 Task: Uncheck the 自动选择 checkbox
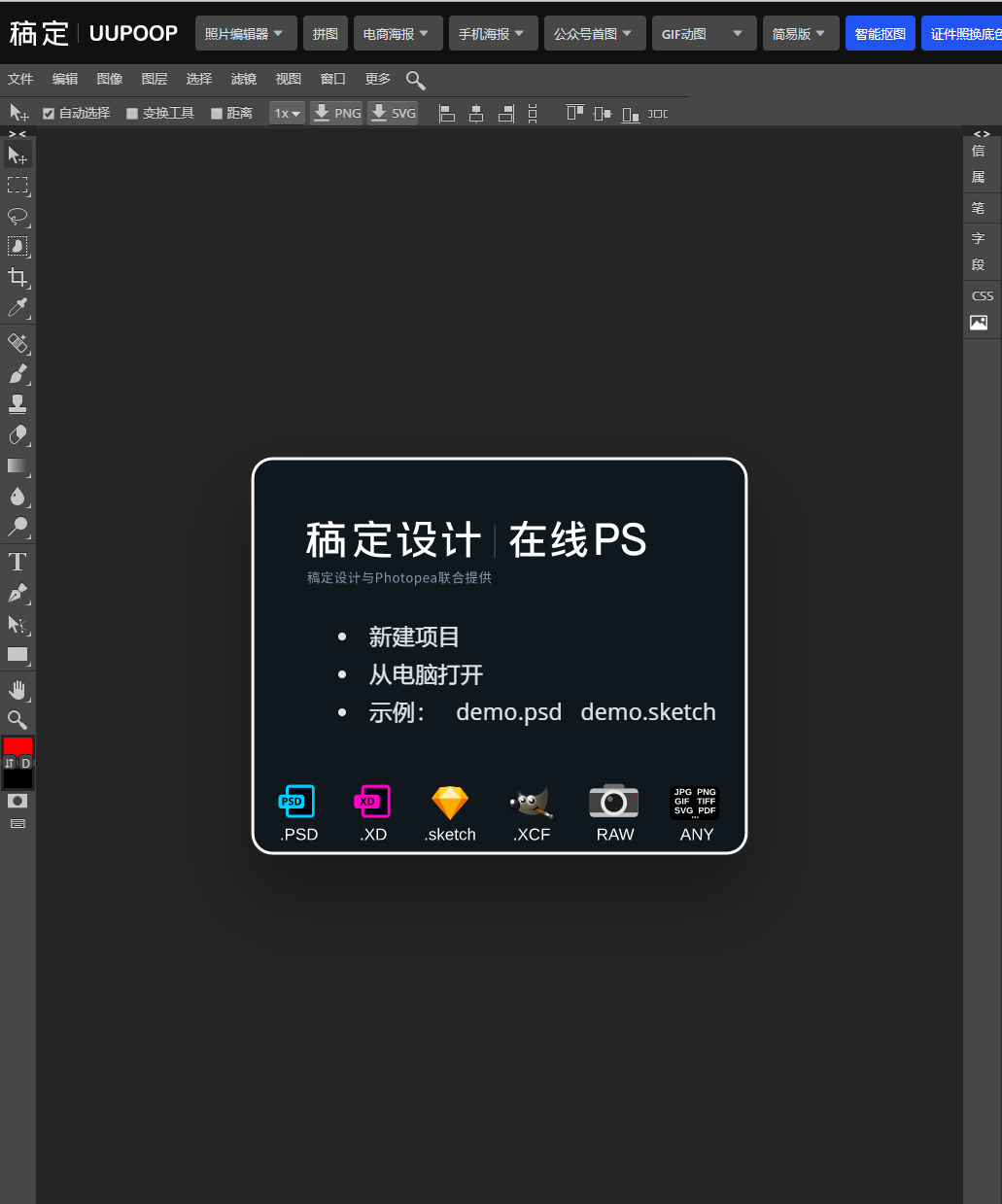click(x=49, y=114)
